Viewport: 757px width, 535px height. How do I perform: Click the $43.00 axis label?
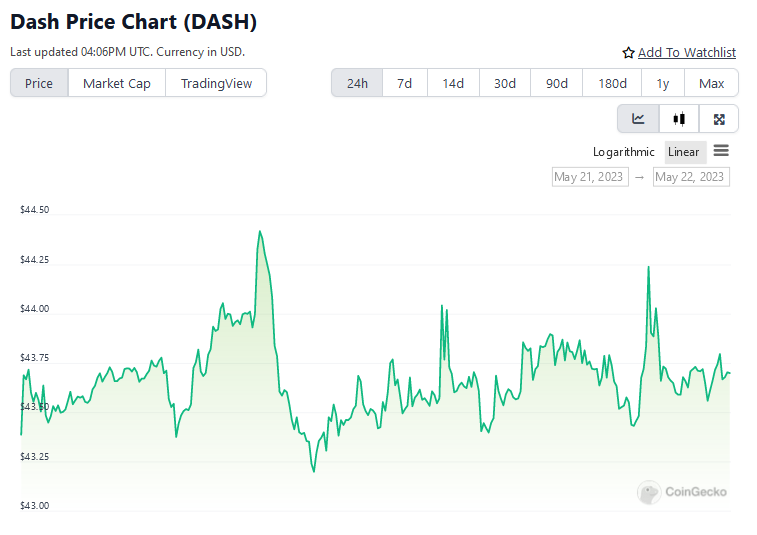click(34, 506)
